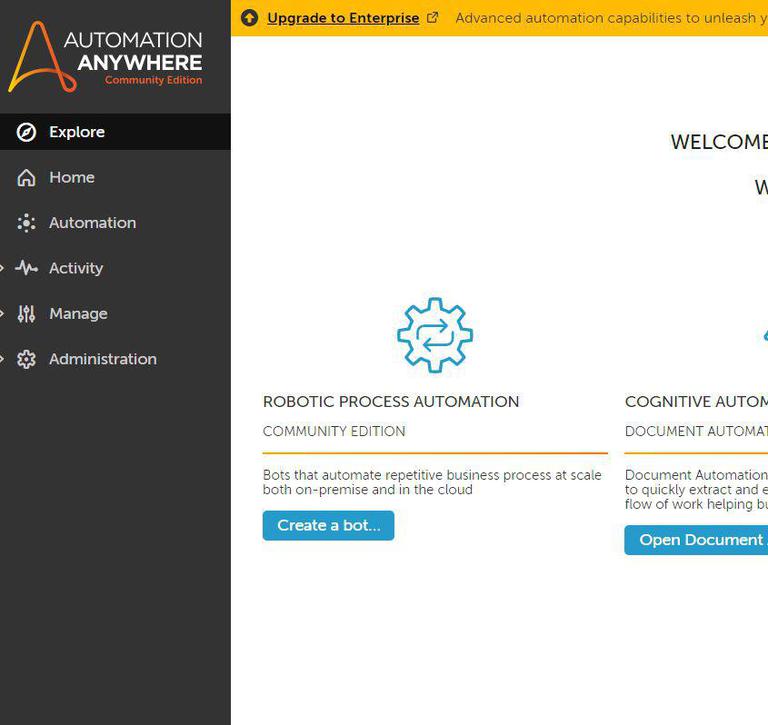Click the Automation dots icon

pyautogui.click(x=26, y=223)
